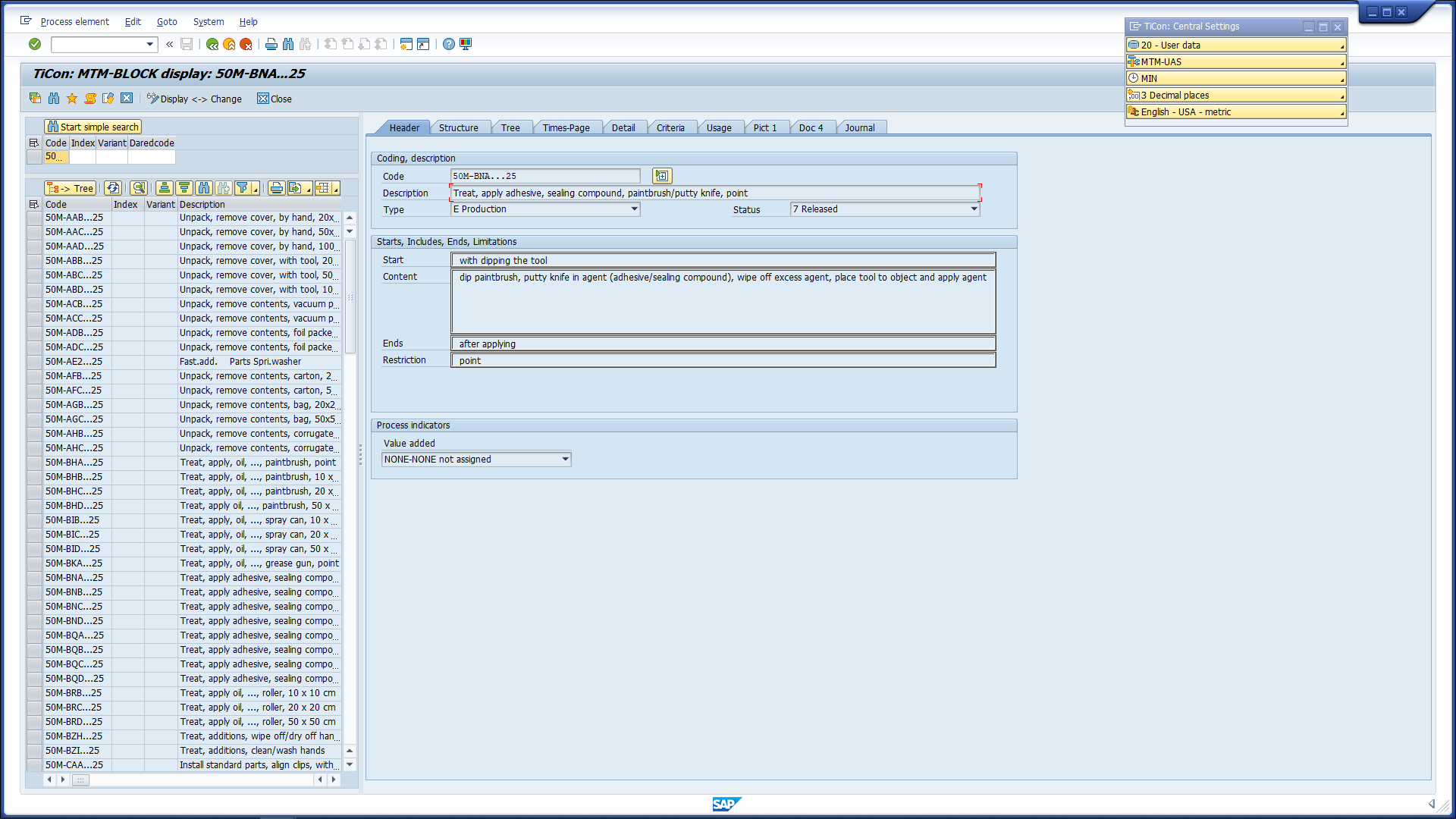The height and width of the screenshot is (819, 1456).
Task: Click the Generate shortcut icon
Action: pyautogui.click(x=423, y=44)
